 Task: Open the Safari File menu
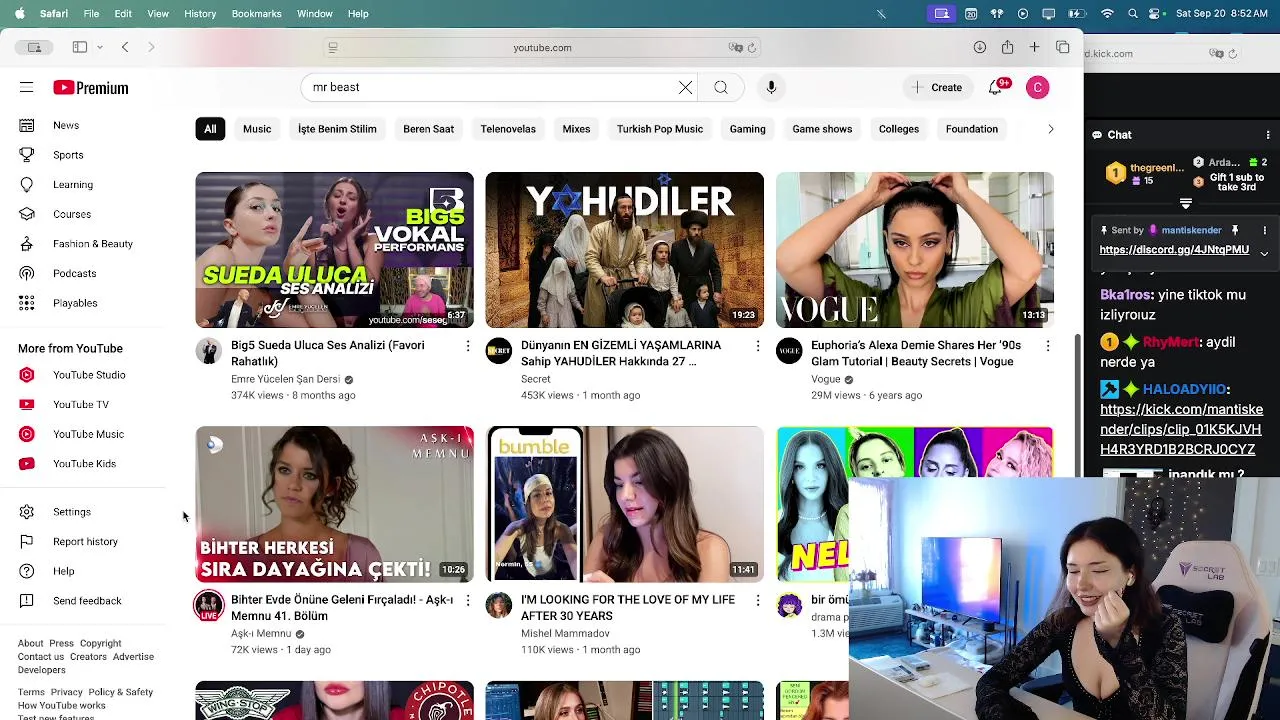91,14
